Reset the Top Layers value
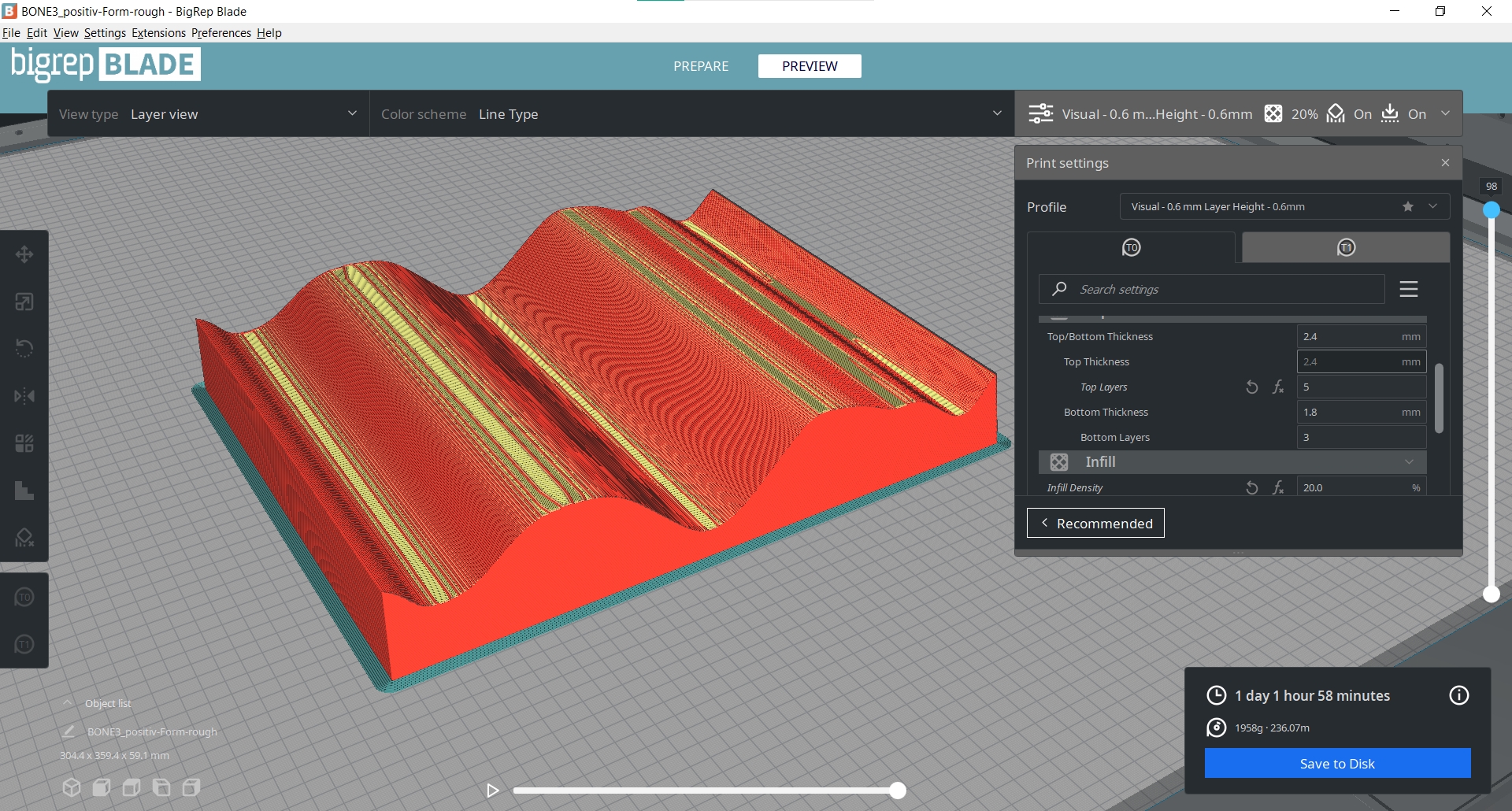1512x811 pixels. tap(1251, 387)
